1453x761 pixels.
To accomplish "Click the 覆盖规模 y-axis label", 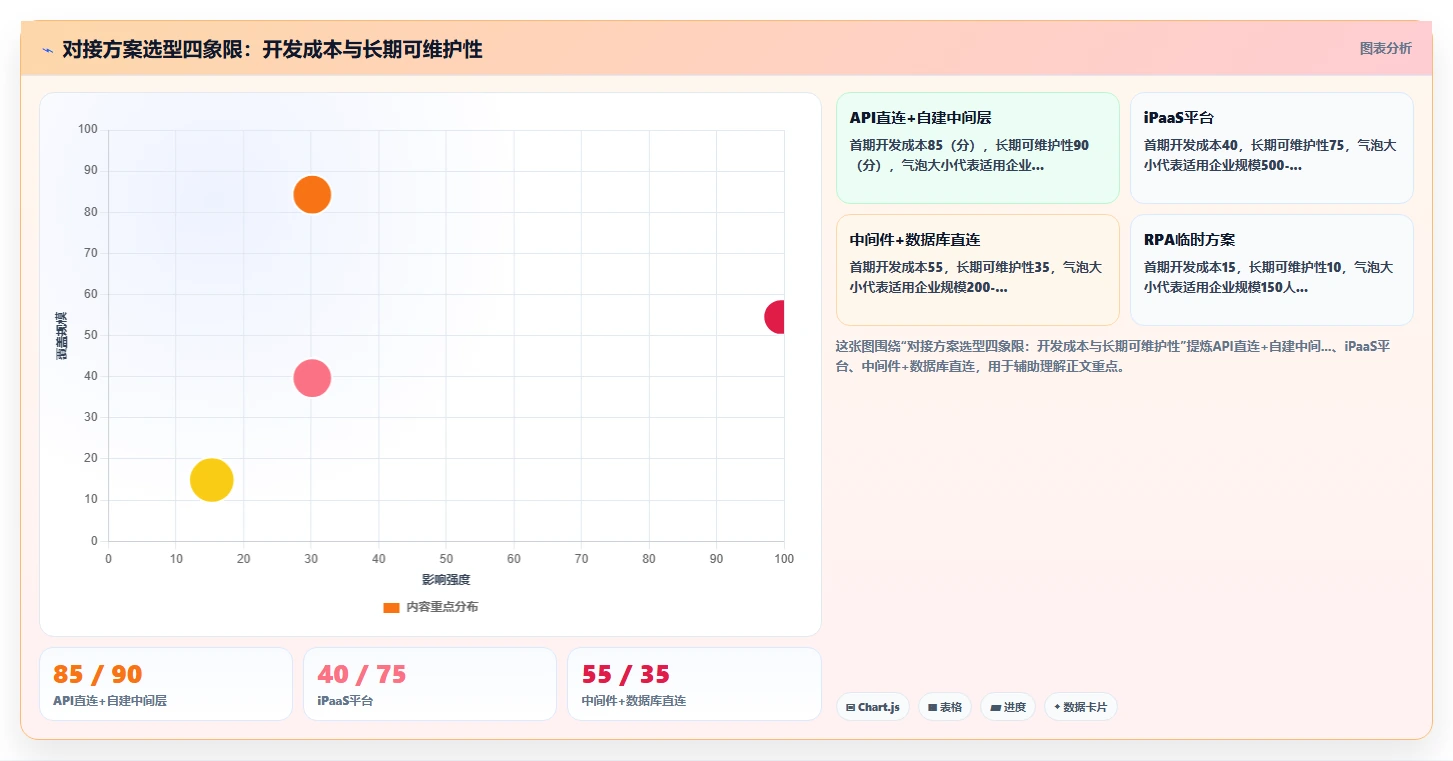I will pos(62,336).
